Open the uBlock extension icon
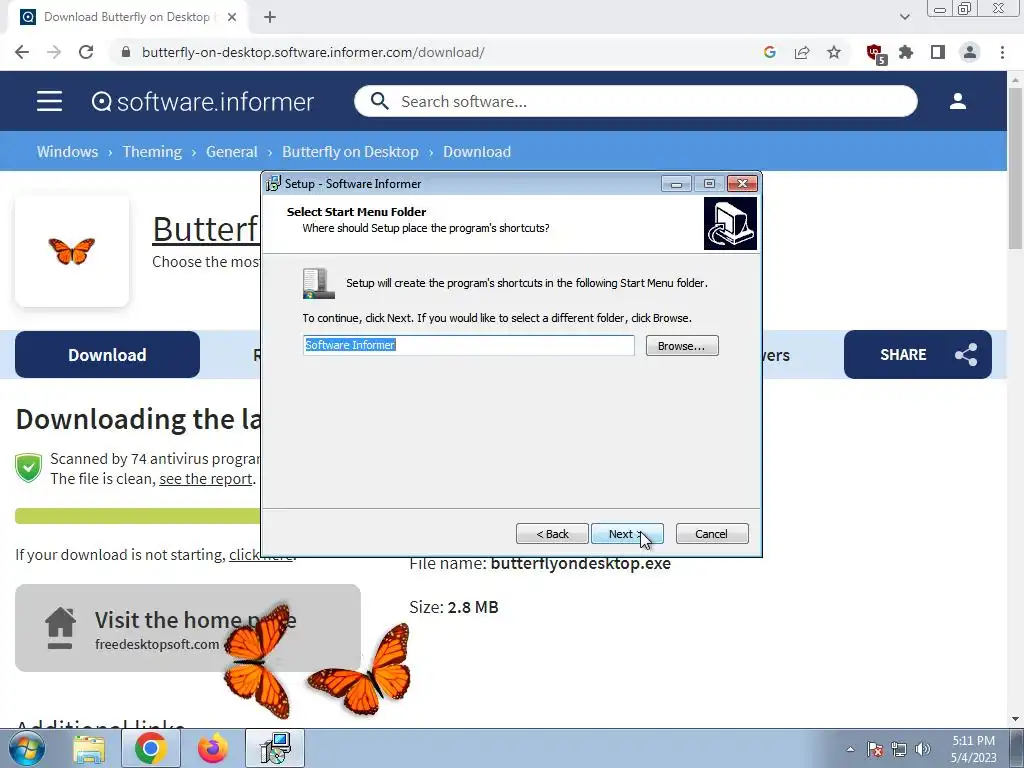Screen dimensions: 1024x768 point(875,54)
